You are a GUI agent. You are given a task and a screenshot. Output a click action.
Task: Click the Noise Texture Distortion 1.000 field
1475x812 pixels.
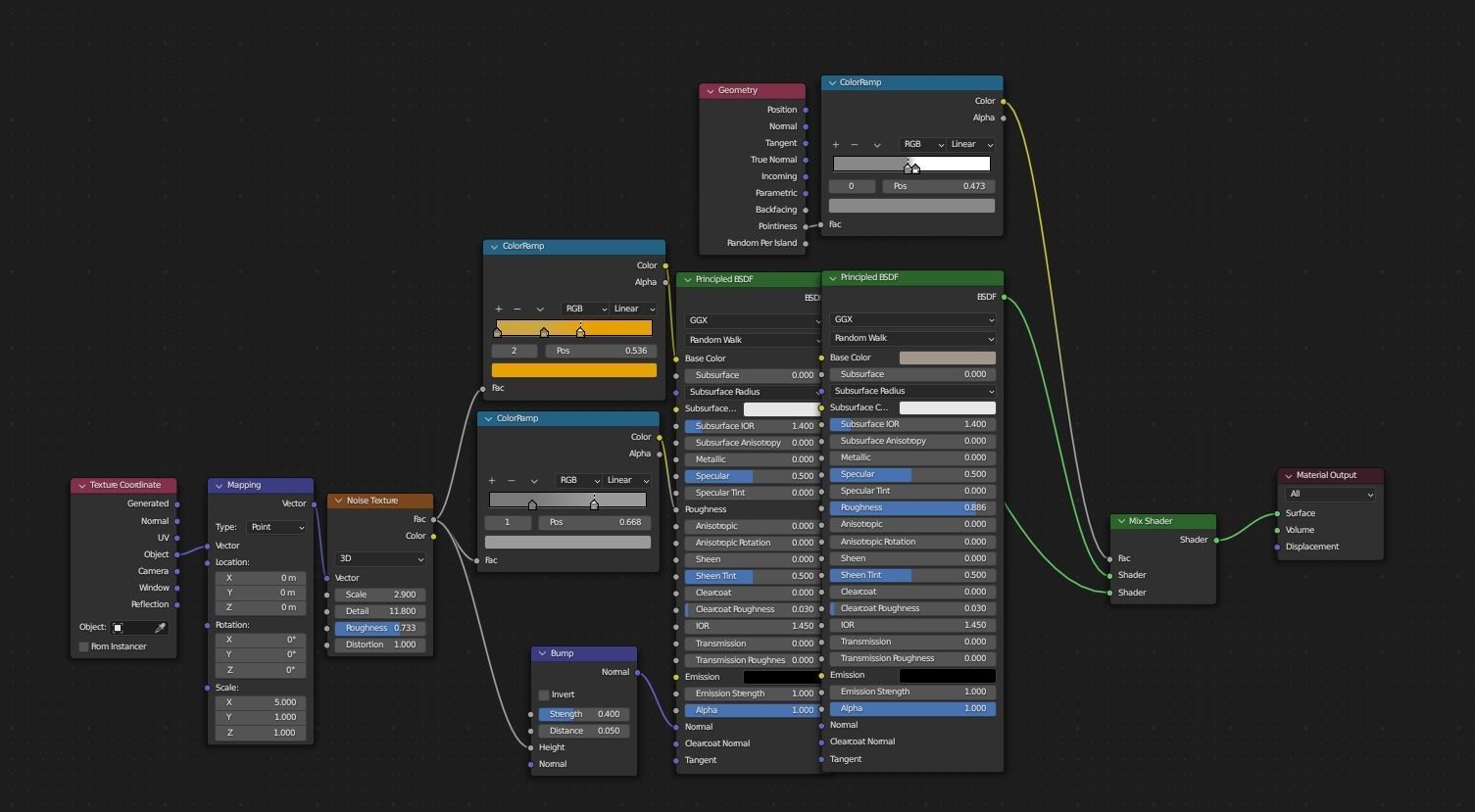tap(380, 645)
